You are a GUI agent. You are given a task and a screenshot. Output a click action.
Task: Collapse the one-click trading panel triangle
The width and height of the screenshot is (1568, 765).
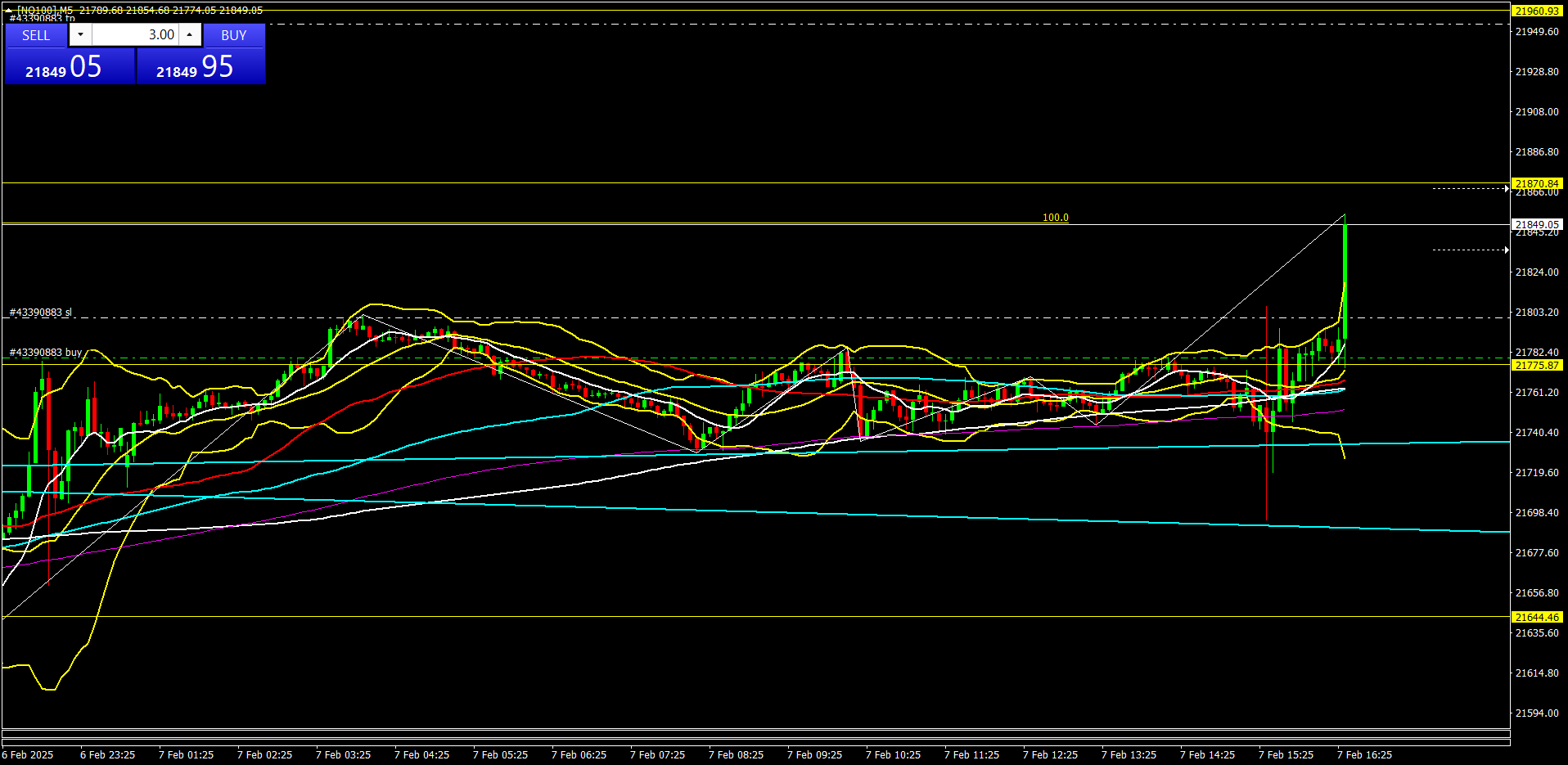click(8, 11)
